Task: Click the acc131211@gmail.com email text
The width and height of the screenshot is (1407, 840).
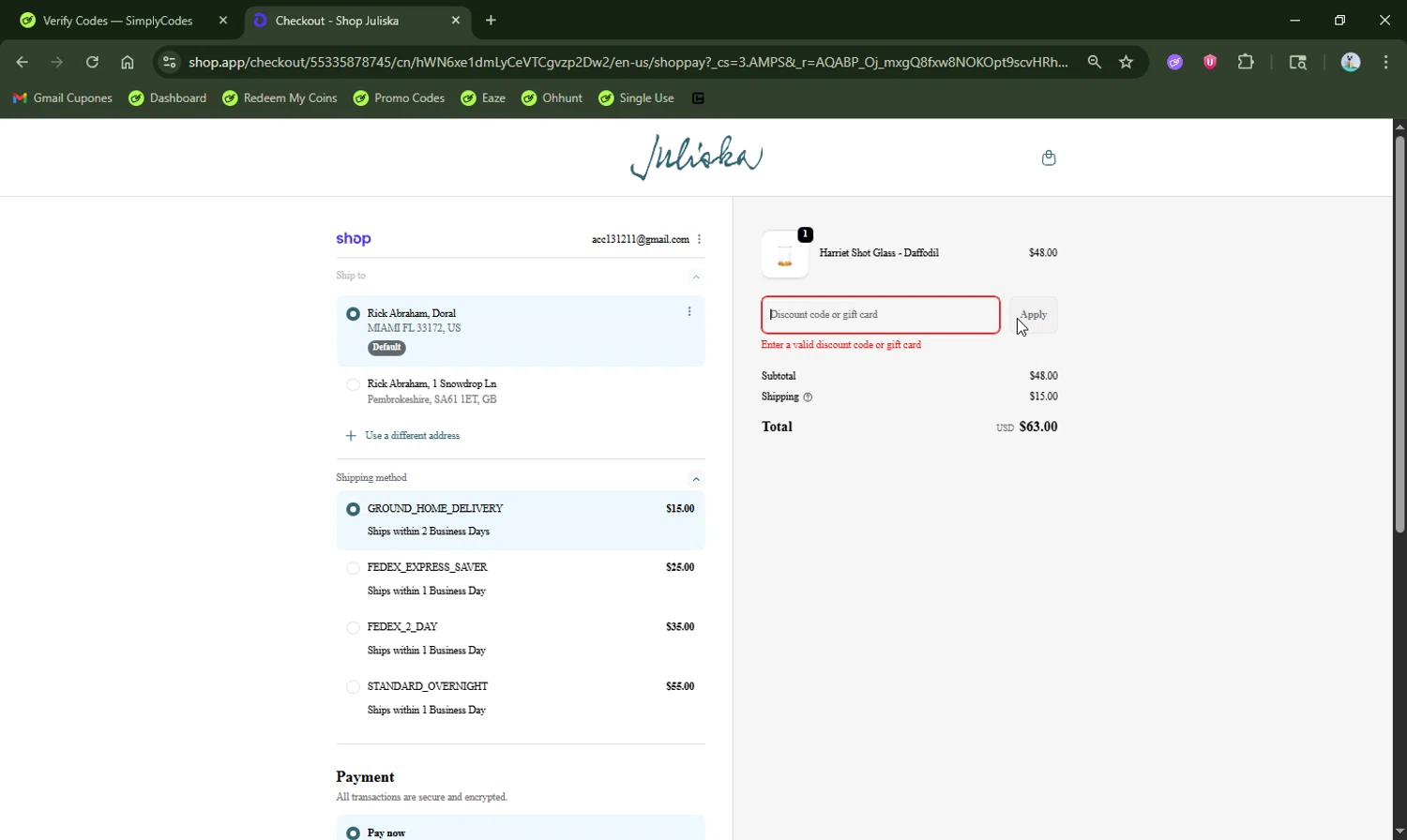Action: click(x=640, y=240)
